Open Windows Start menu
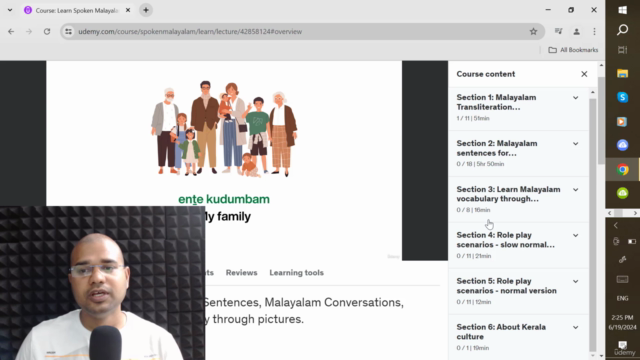This screenshot has height=360, width=640. pyautogui.click(x=622, y=10)
